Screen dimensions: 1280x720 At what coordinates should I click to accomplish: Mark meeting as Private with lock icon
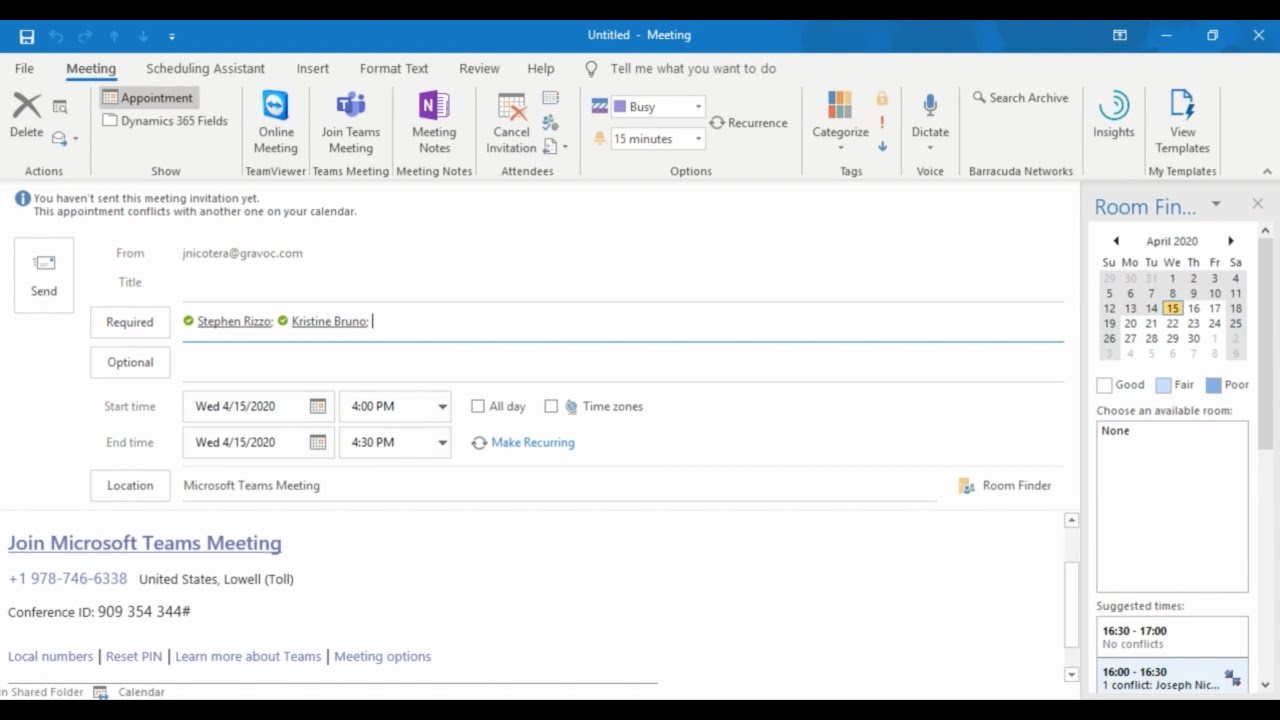click(x=882, y=98)
